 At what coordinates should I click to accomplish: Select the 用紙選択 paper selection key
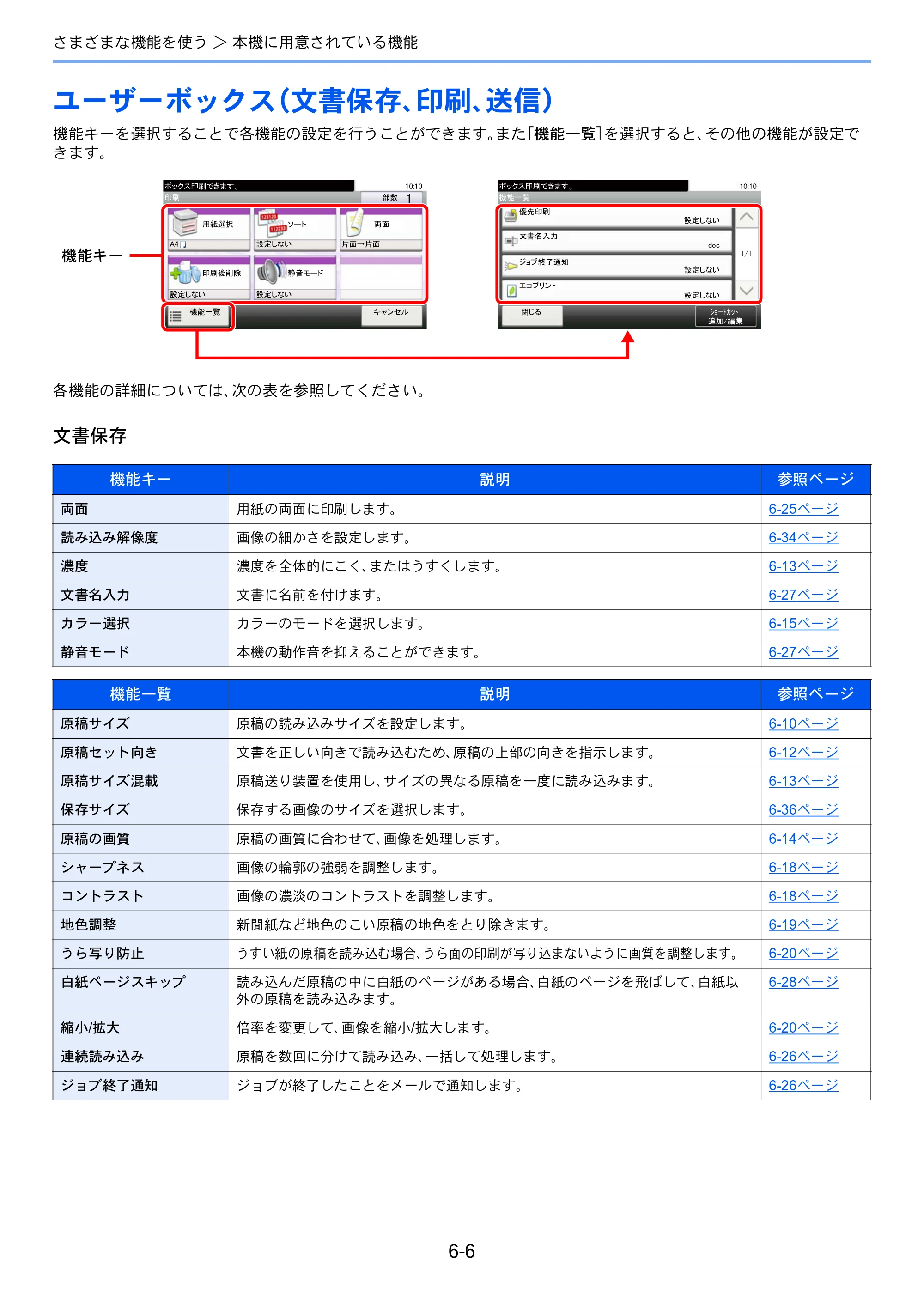pos(209,230)
